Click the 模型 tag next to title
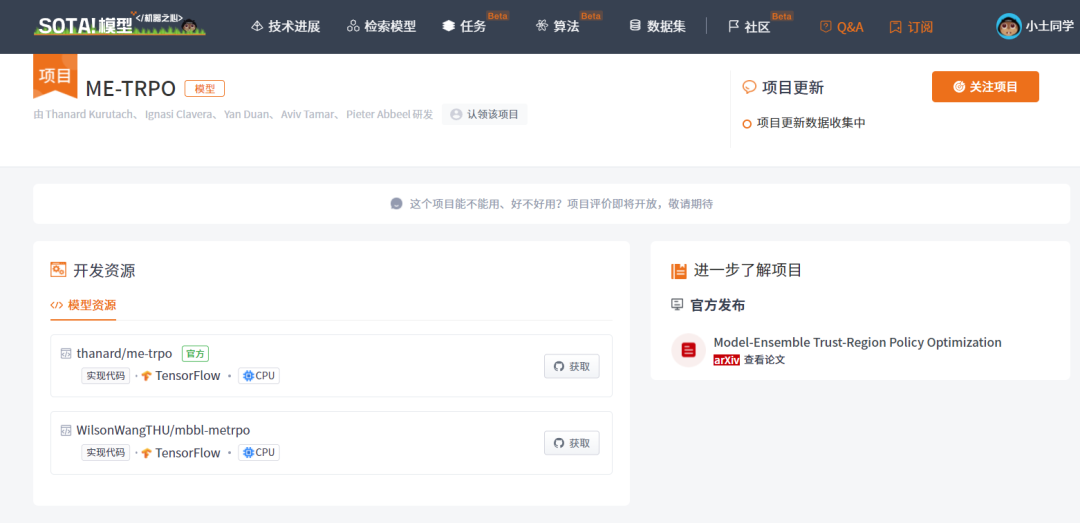 [205, 89]
